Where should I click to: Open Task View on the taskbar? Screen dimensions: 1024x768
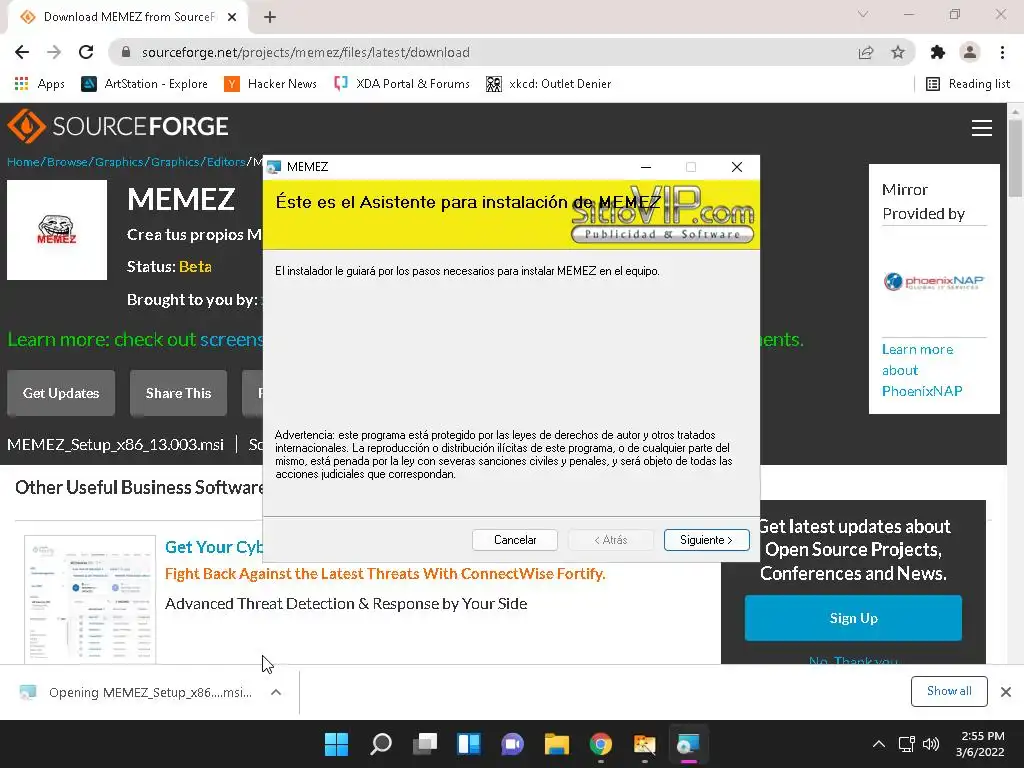(424, 744)
